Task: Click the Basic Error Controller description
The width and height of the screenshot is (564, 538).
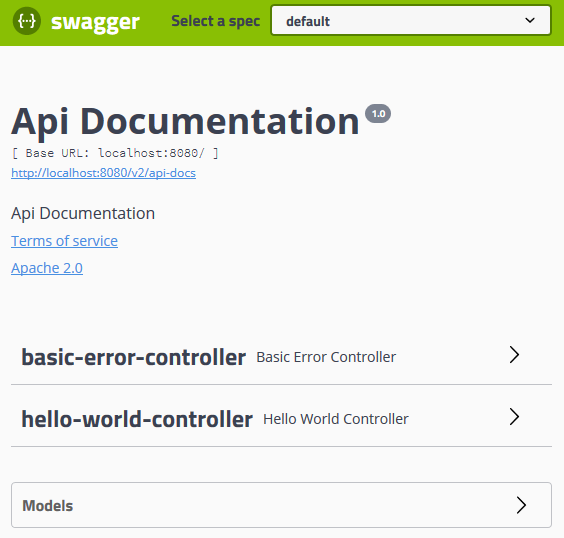Action: tap(326, 357)
